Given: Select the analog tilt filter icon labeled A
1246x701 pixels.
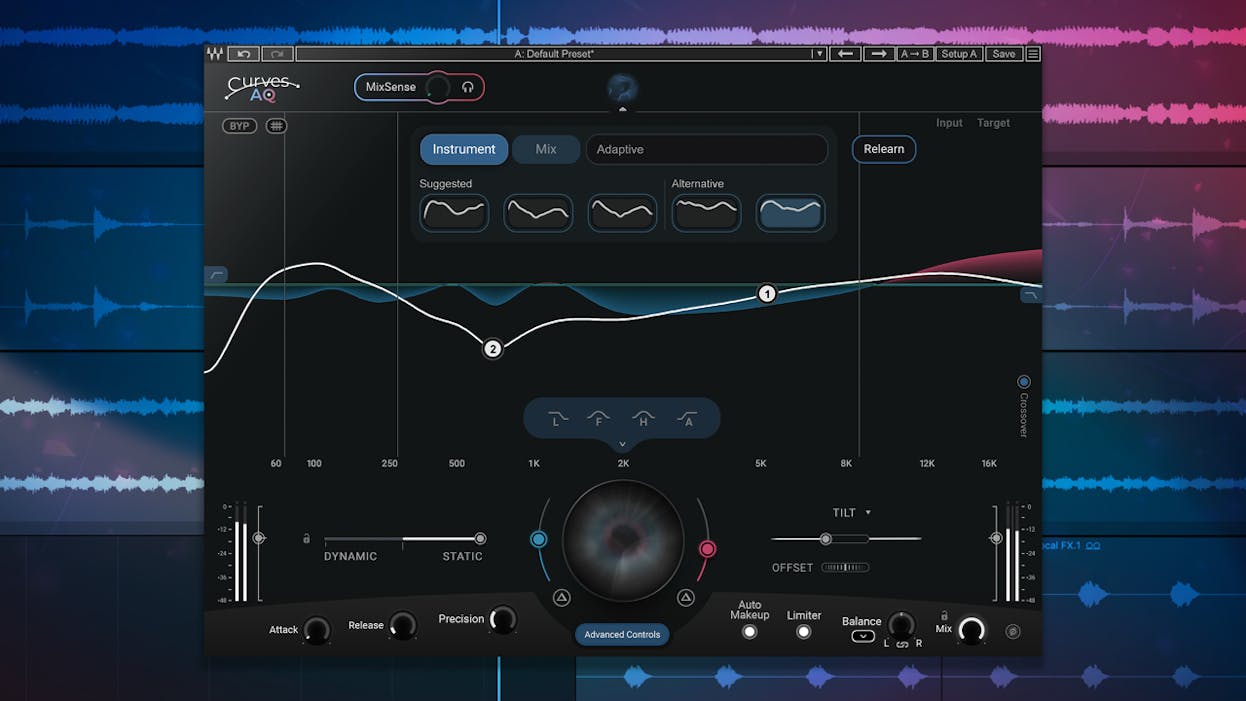Looking at the screenshot, I should (x=687, y=418).
